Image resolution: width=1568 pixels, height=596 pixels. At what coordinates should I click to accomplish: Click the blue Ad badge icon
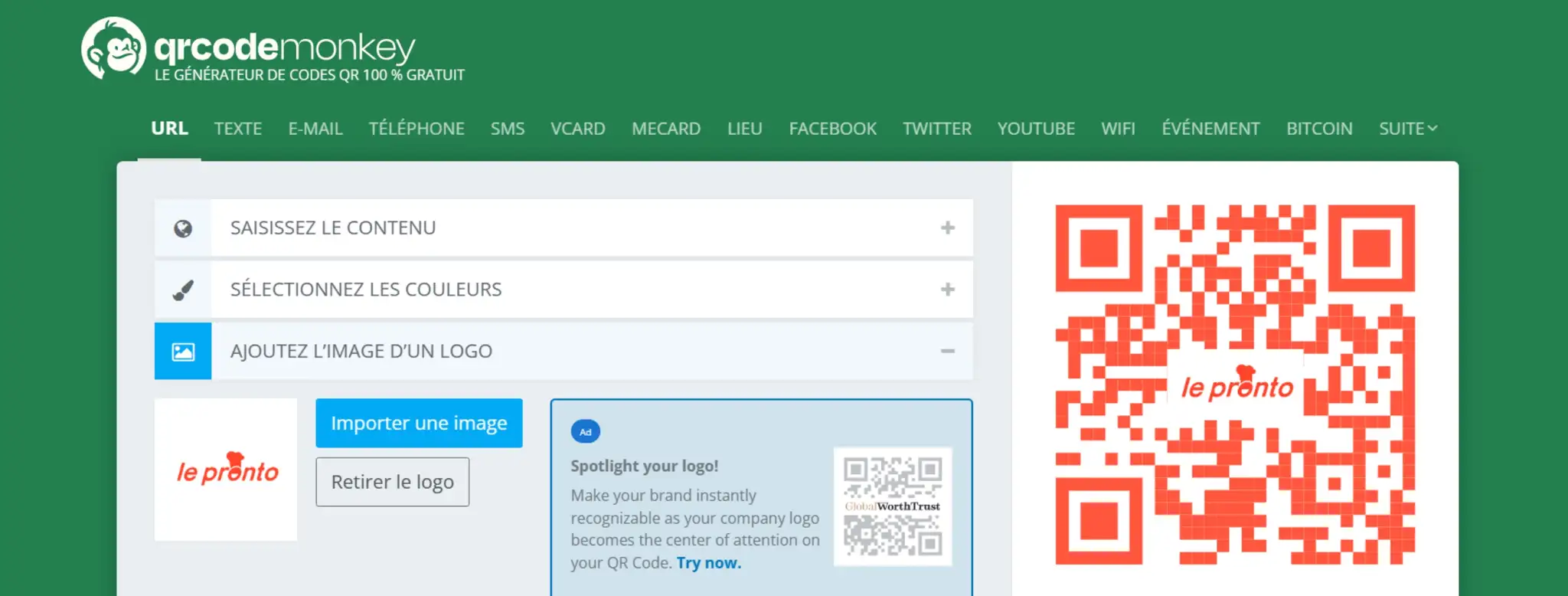pos(586,432)
